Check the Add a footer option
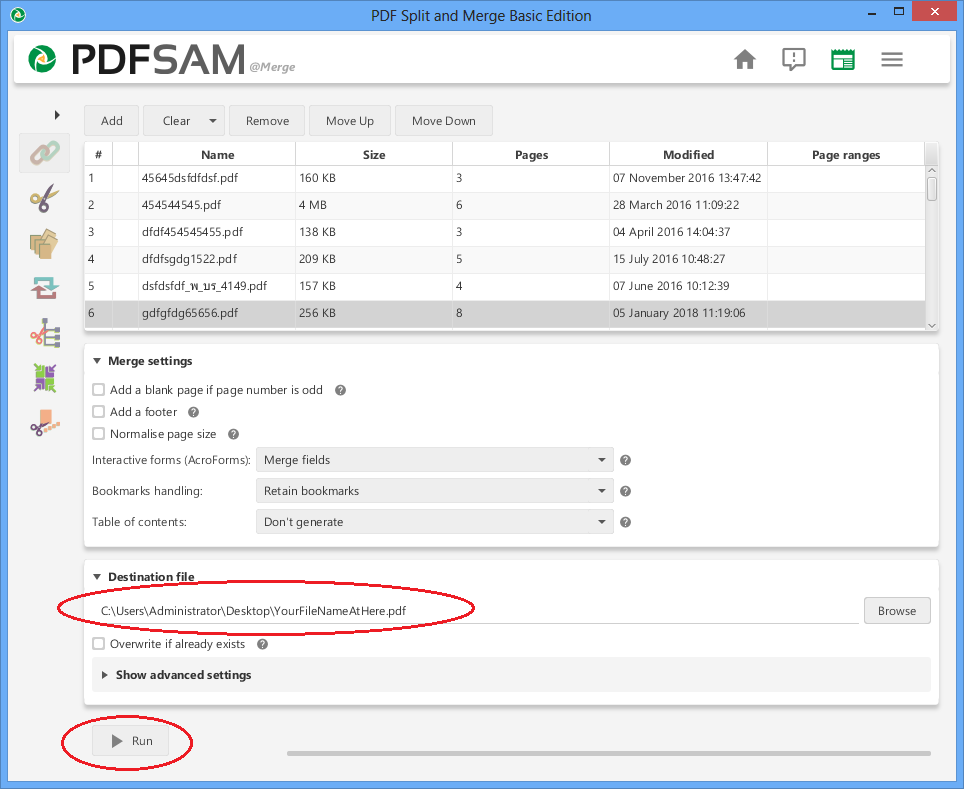 [x=98, y=411]
